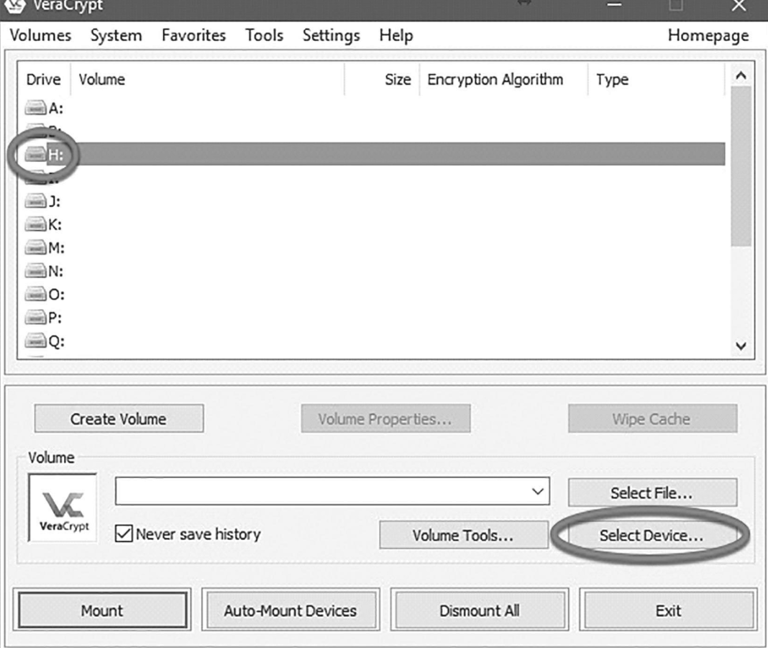Click the H: drive icon
Viewport: 768px width, 648px height.
(x=35, y=154)
